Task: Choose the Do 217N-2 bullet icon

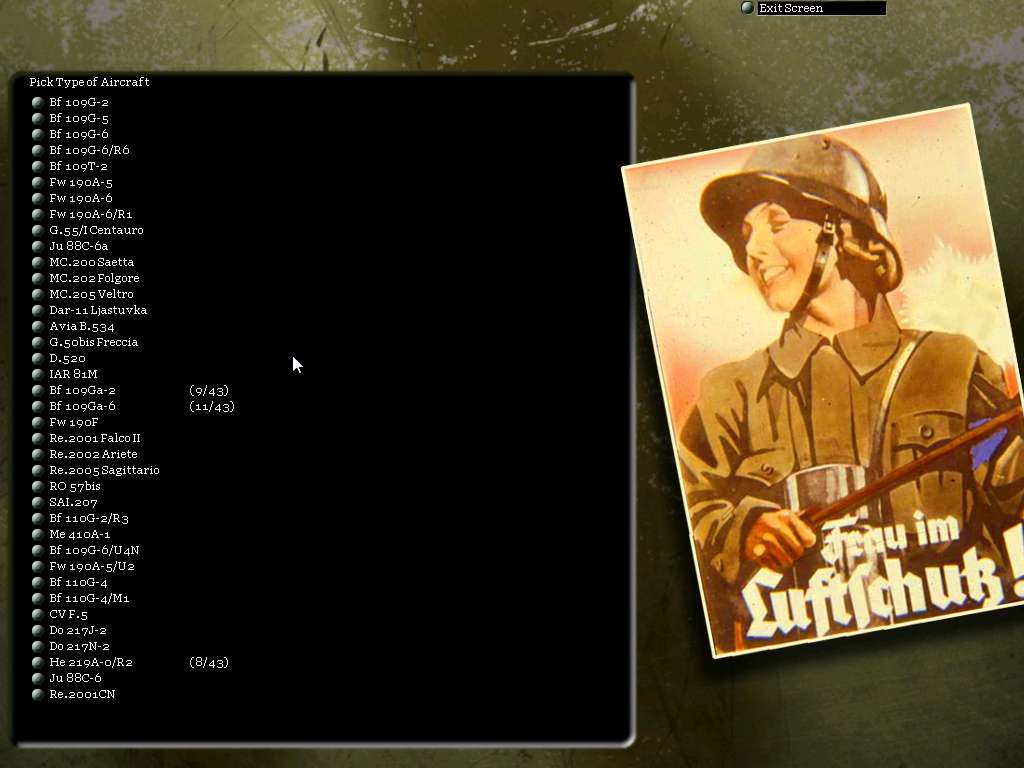Action: click(38, 646)
